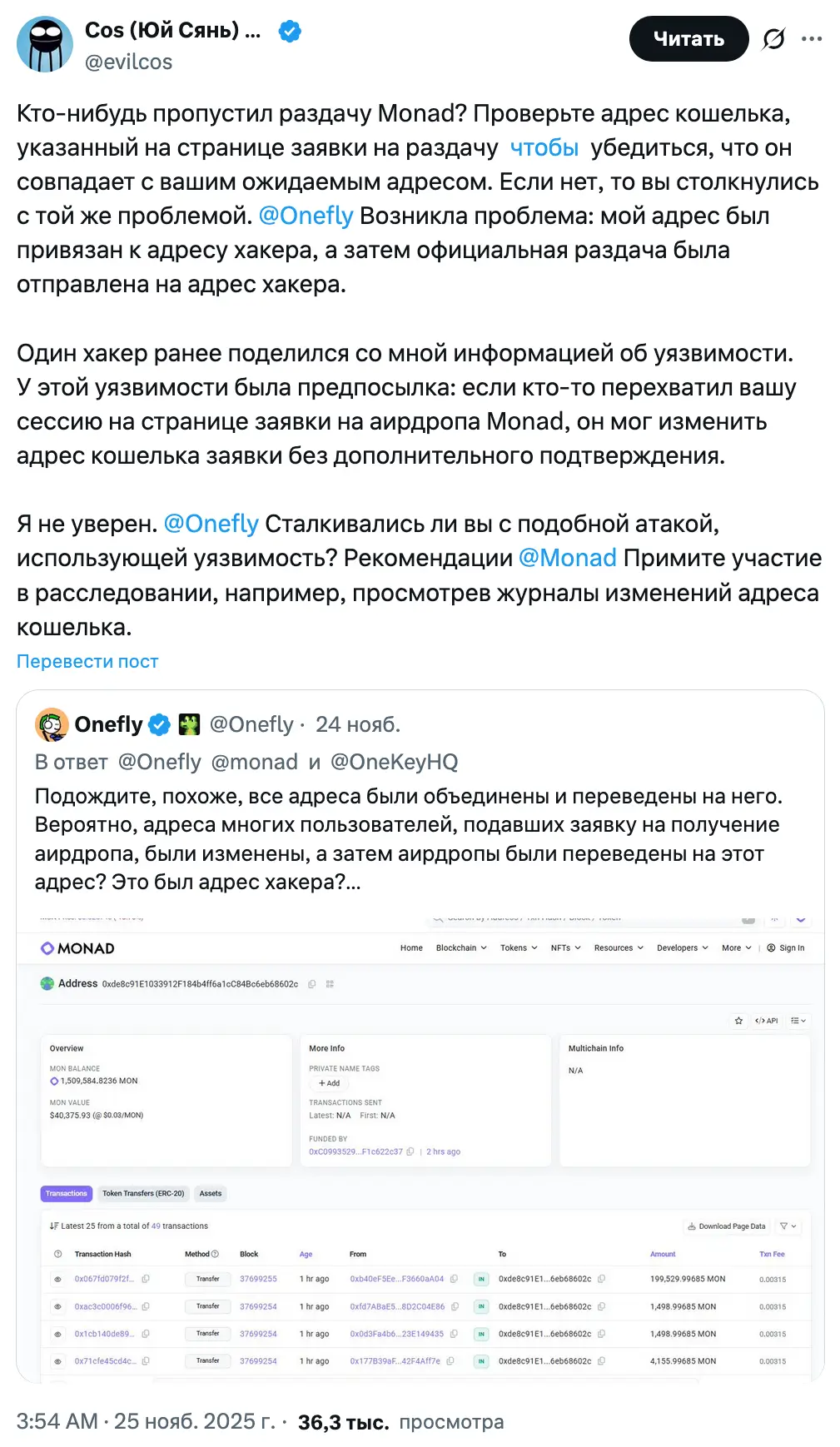The width and height of the screenshot is (840, 1447).
Task: Click the Download Page Data button
Action: (726, 1226)
